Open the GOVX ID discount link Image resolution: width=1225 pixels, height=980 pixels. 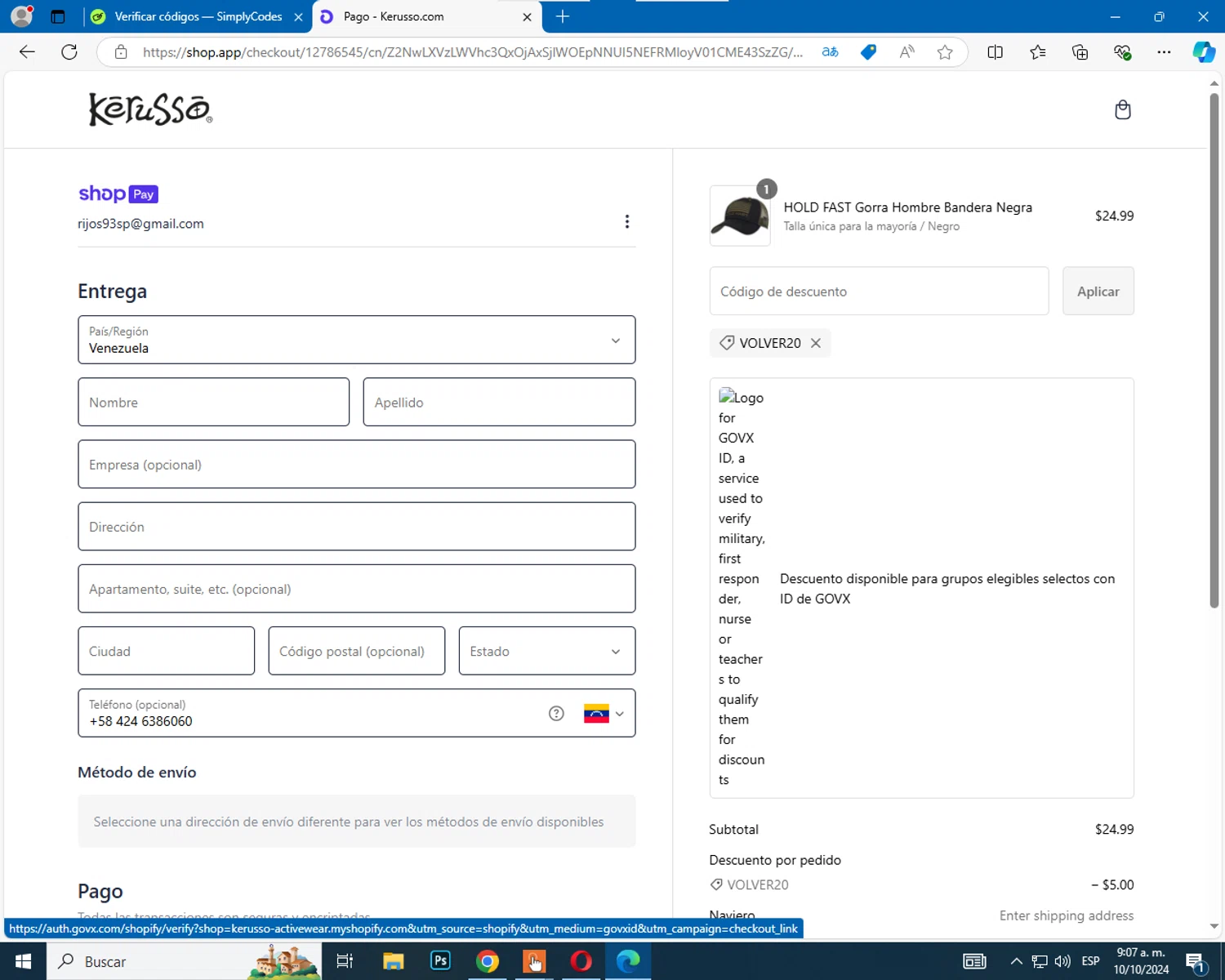(x=921, y=588)
